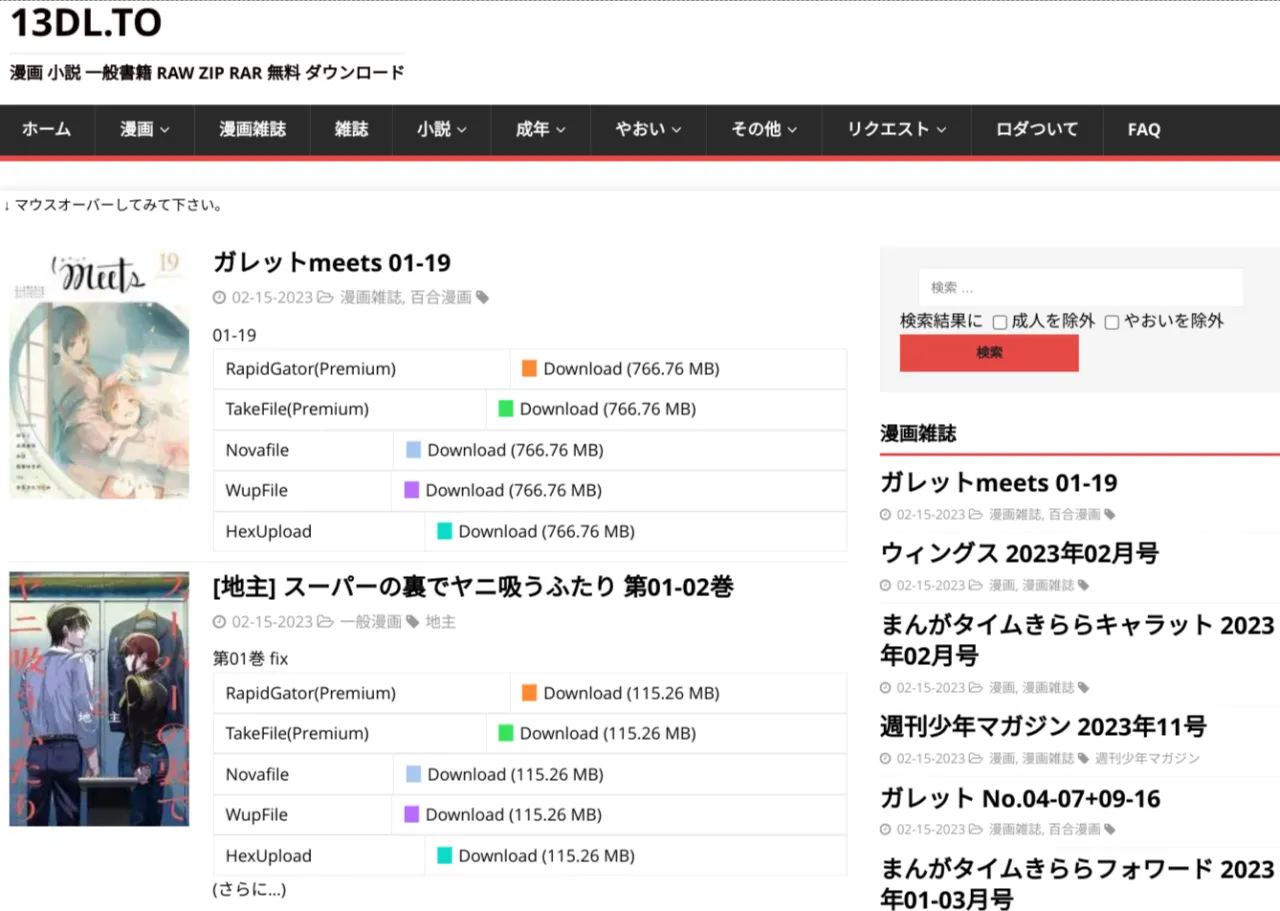Open the 漫画雑誌 menu item

click(252, 129)
